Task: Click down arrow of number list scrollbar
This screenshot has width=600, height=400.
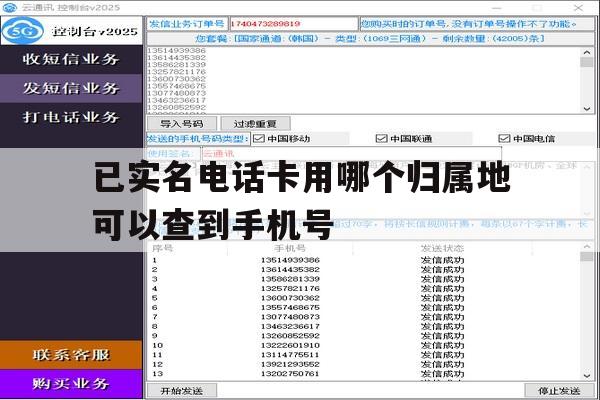Action: coord(587,109)
